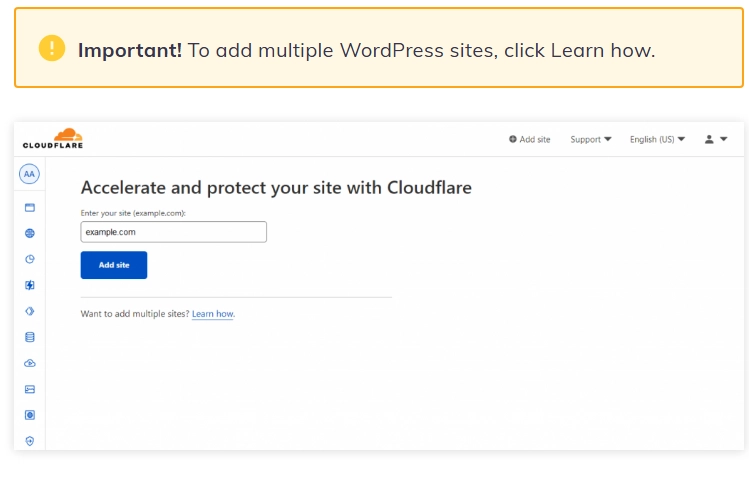This screenshot has width=749, height=478.
Task: Open the lightning bolt speed icon
Action: (x=30, y=285)
